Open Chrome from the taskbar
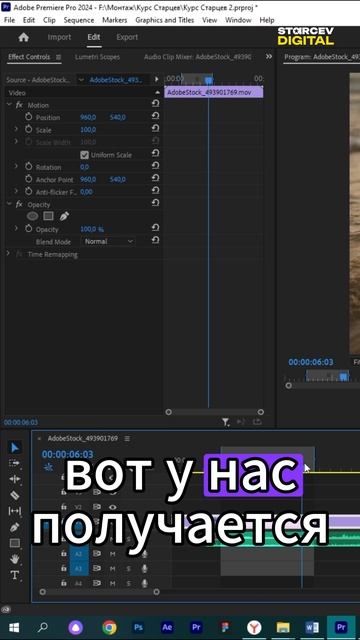Image resolution: width=360 pixels, height=640 pixels. pos(109,627)
